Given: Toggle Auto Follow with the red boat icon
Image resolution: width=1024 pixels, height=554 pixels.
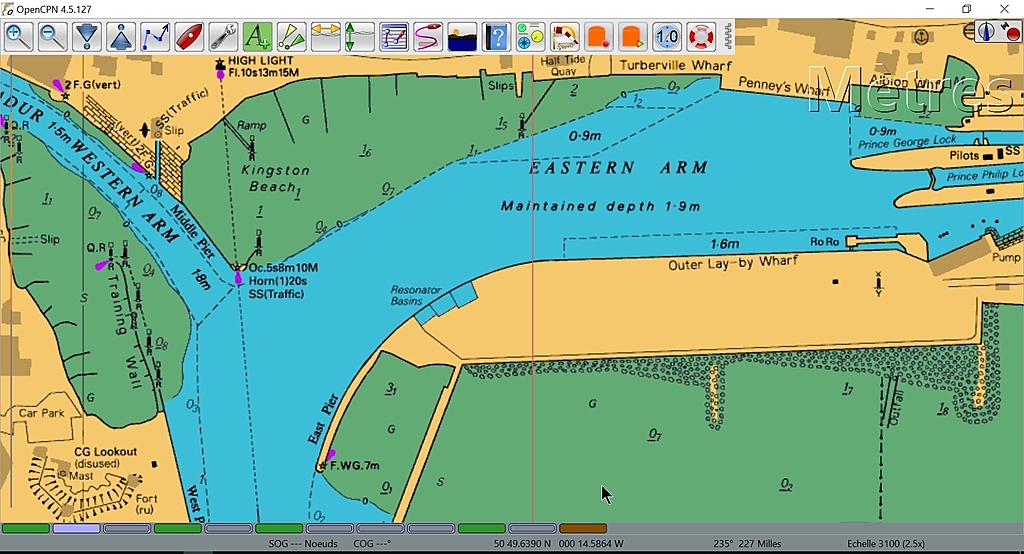Looking at the screenshot, I should click(189, 37).
